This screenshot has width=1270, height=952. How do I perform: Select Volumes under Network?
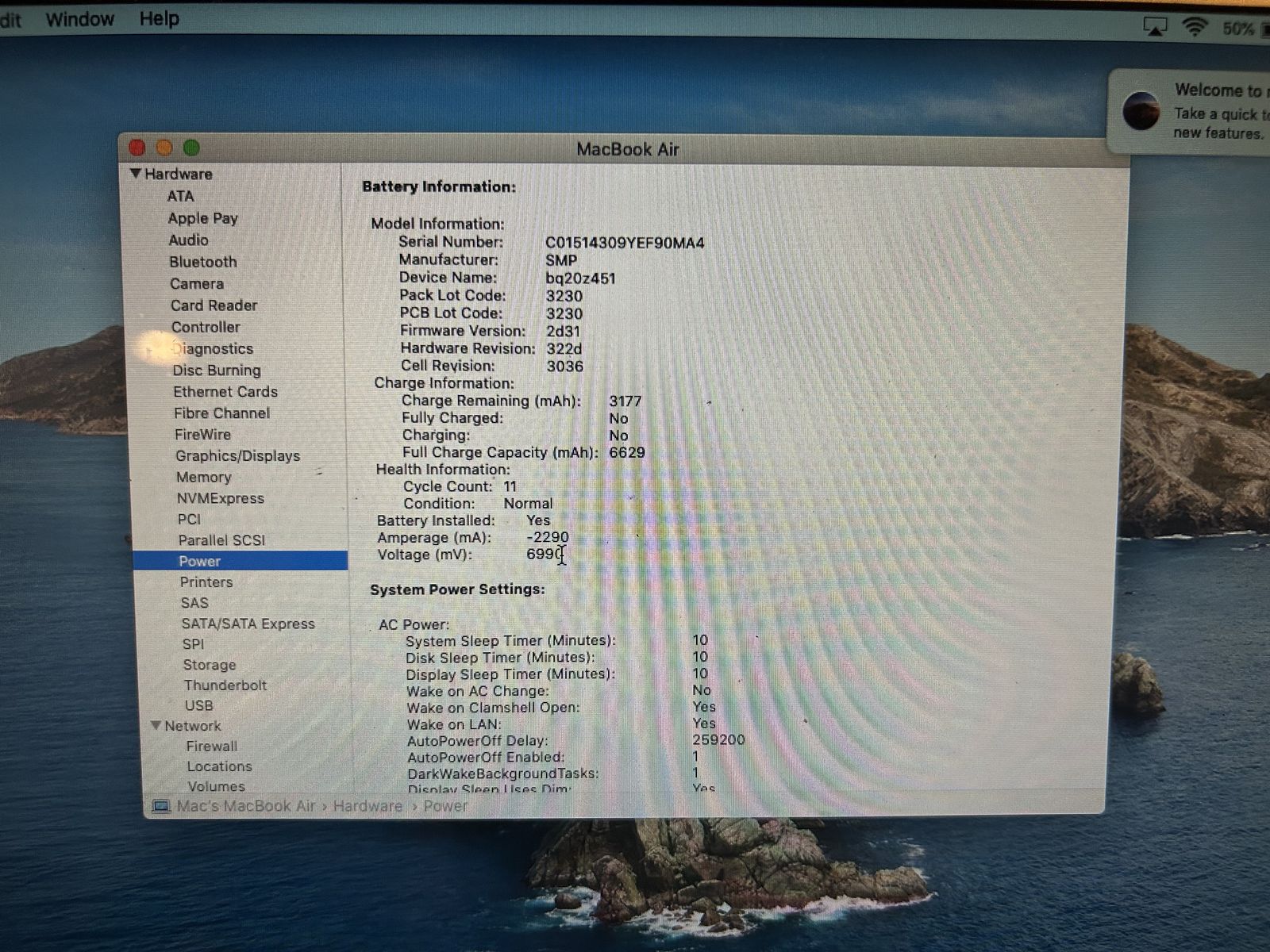click(x=216, y=786)
